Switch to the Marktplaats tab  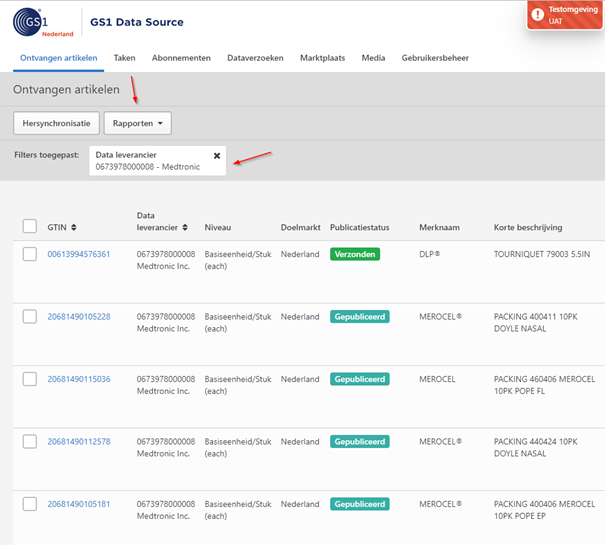pyautogui.click(x=323, y=58)
